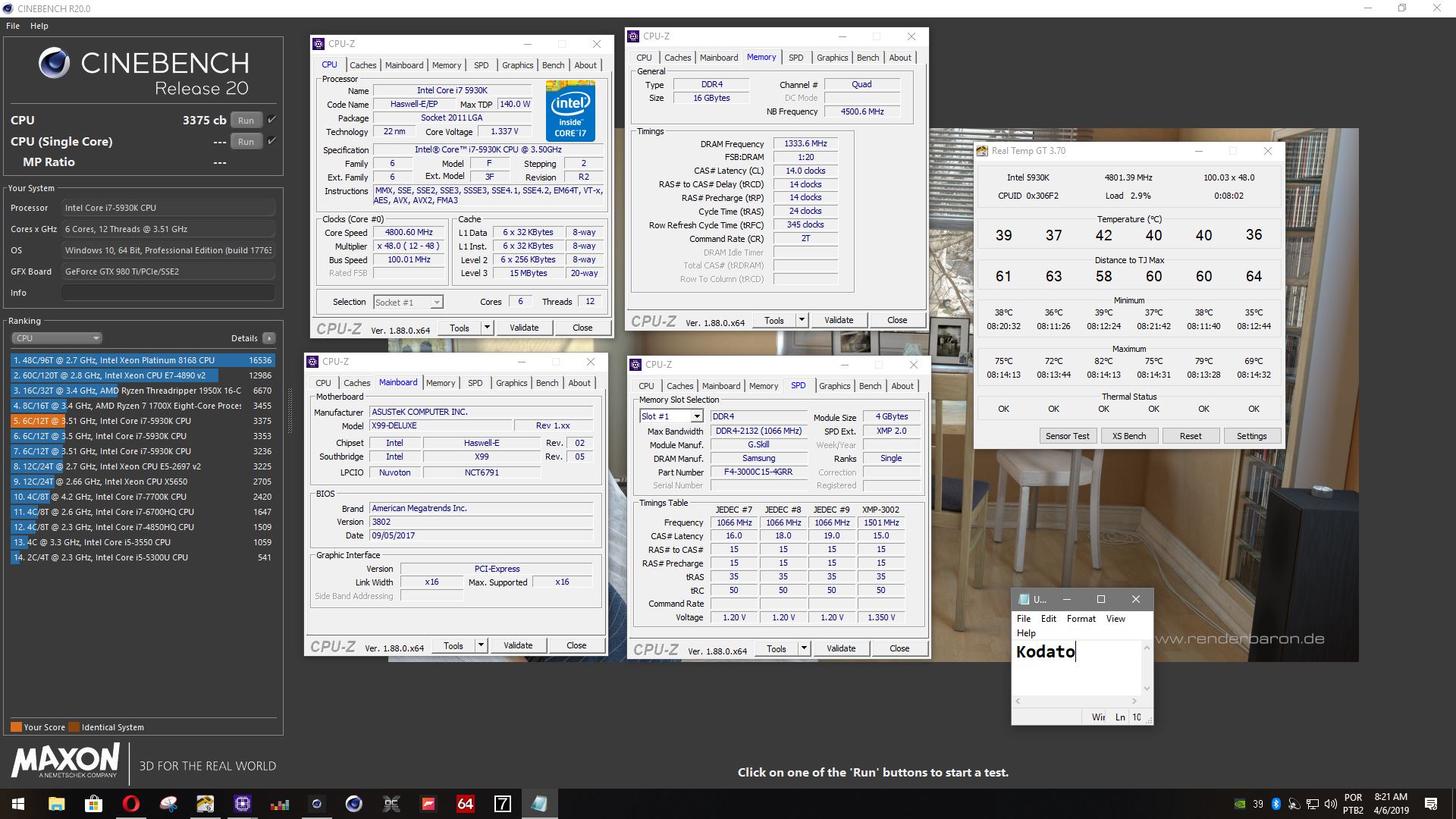This screenshot has width=1456, height=819.
Task: Open the red Forza taskbar icon
Action: click(428, 804)
